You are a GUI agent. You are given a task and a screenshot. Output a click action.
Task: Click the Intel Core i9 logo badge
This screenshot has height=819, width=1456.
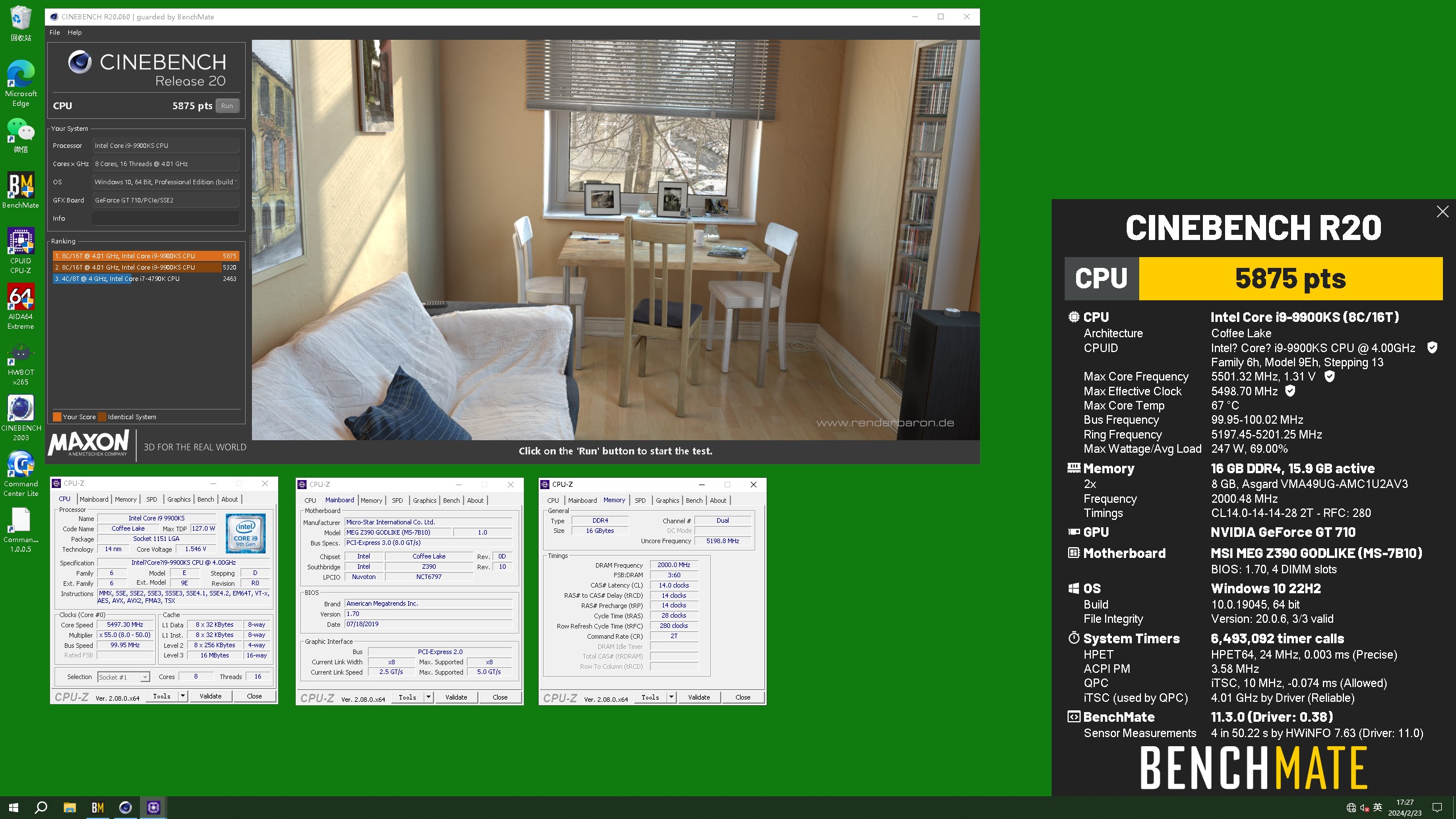coord(246,533)
